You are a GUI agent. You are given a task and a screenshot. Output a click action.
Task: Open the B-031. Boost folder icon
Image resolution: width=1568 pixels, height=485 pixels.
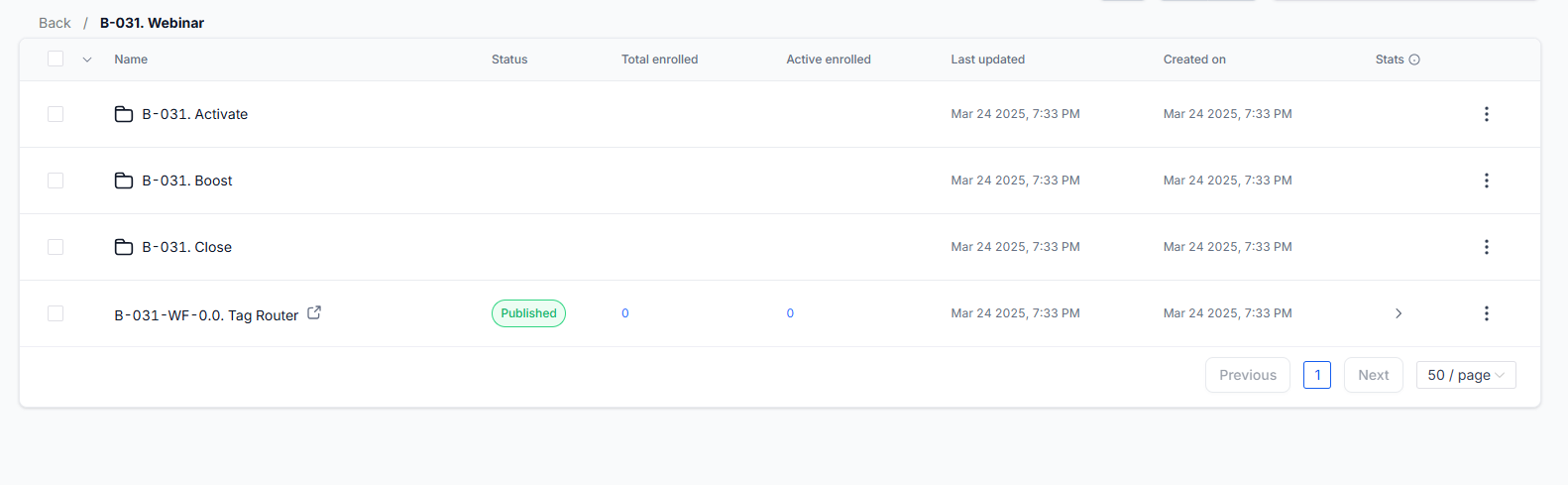tap(124, 181)
